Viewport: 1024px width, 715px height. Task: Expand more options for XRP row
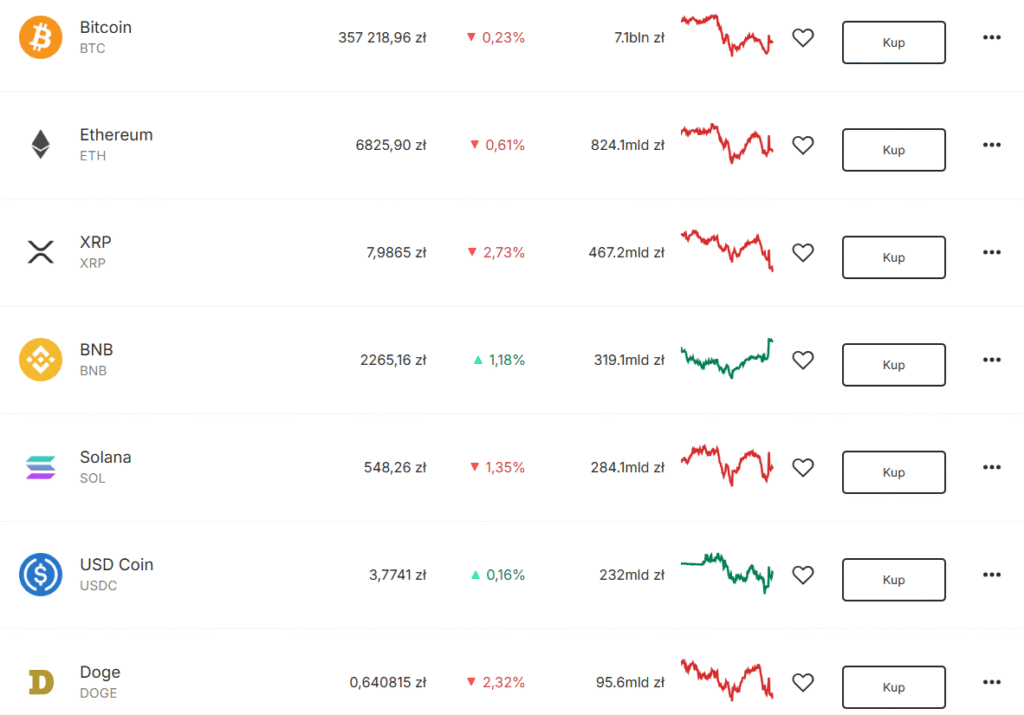click(x=991, y=252)
